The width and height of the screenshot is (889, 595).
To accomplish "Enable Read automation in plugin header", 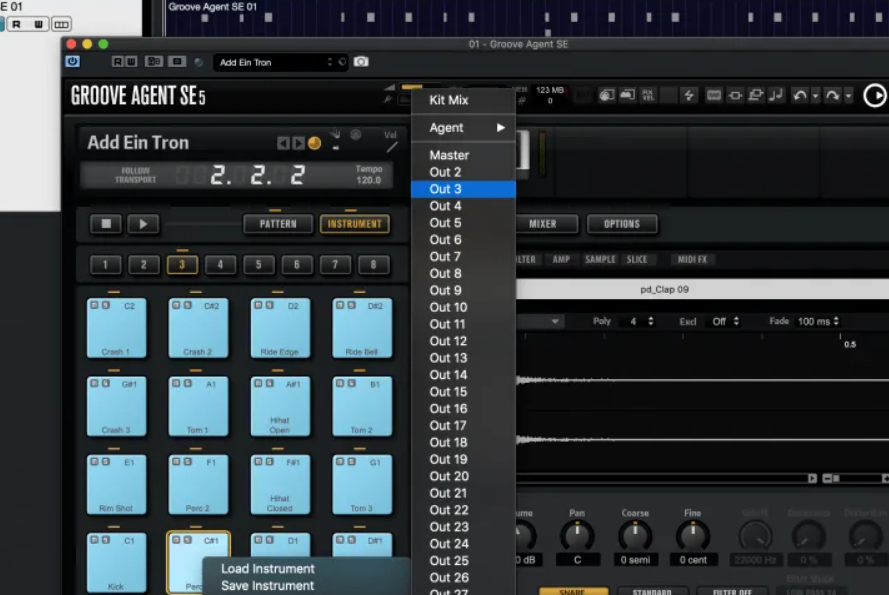I will [117, 61].
